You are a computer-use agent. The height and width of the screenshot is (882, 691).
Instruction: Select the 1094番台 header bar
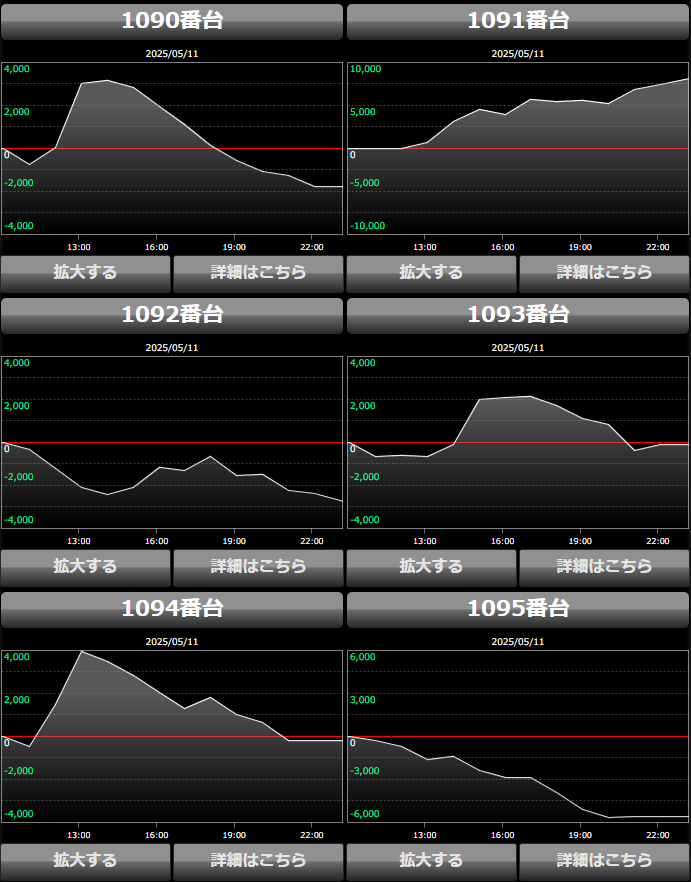(x=172, y=609)
